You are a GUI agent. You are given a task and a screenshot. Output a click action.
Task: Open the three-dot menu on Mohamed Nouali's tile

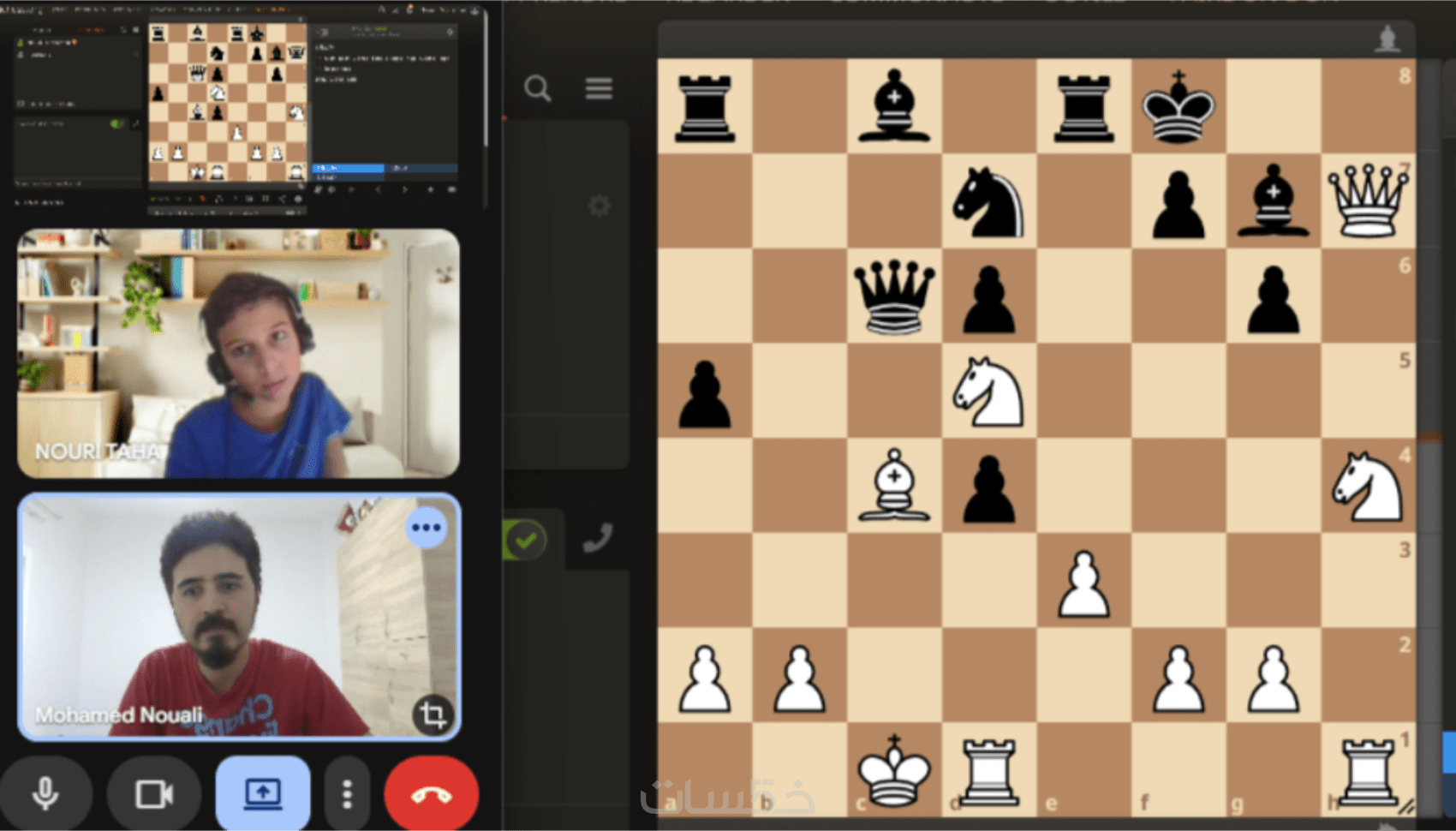[x=426, y=527]
